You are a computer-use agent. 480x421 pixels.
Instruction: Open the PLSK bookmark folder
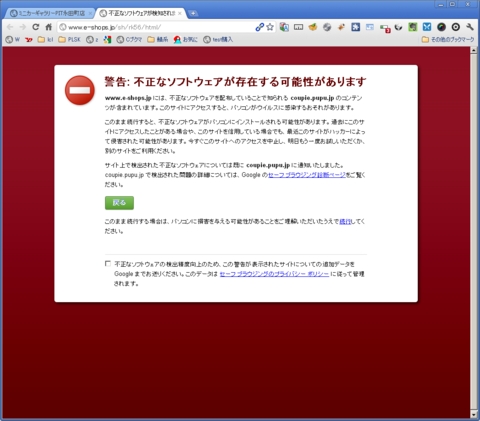click(69, 40)
